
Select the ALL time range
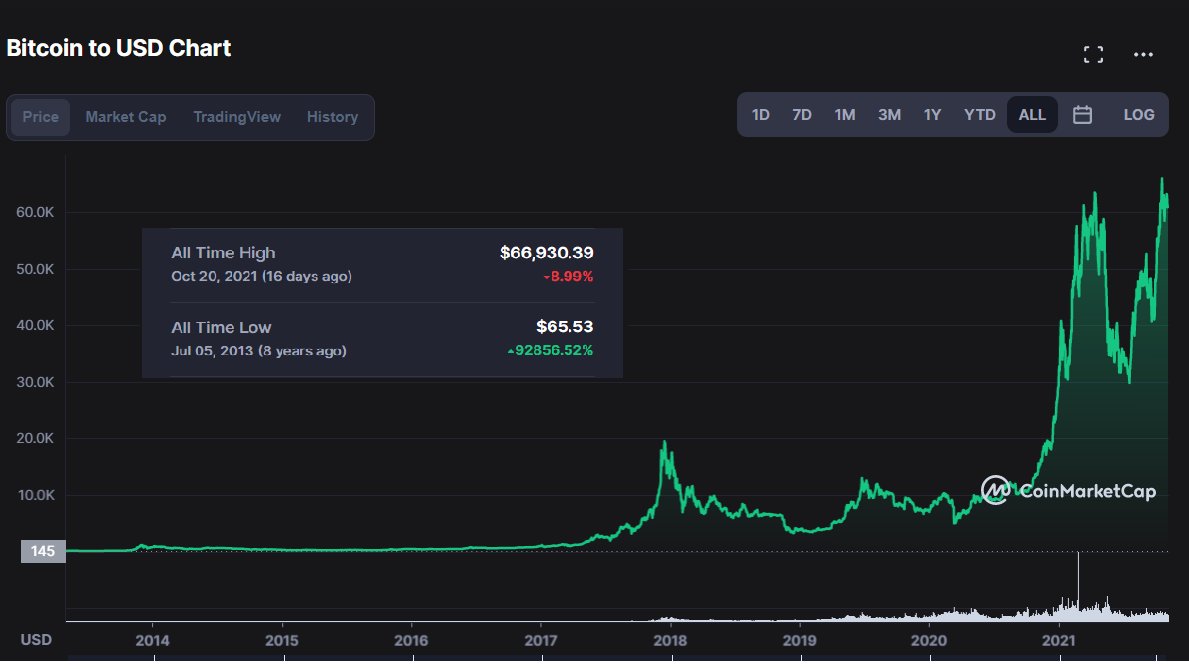tap(1032, 115)
